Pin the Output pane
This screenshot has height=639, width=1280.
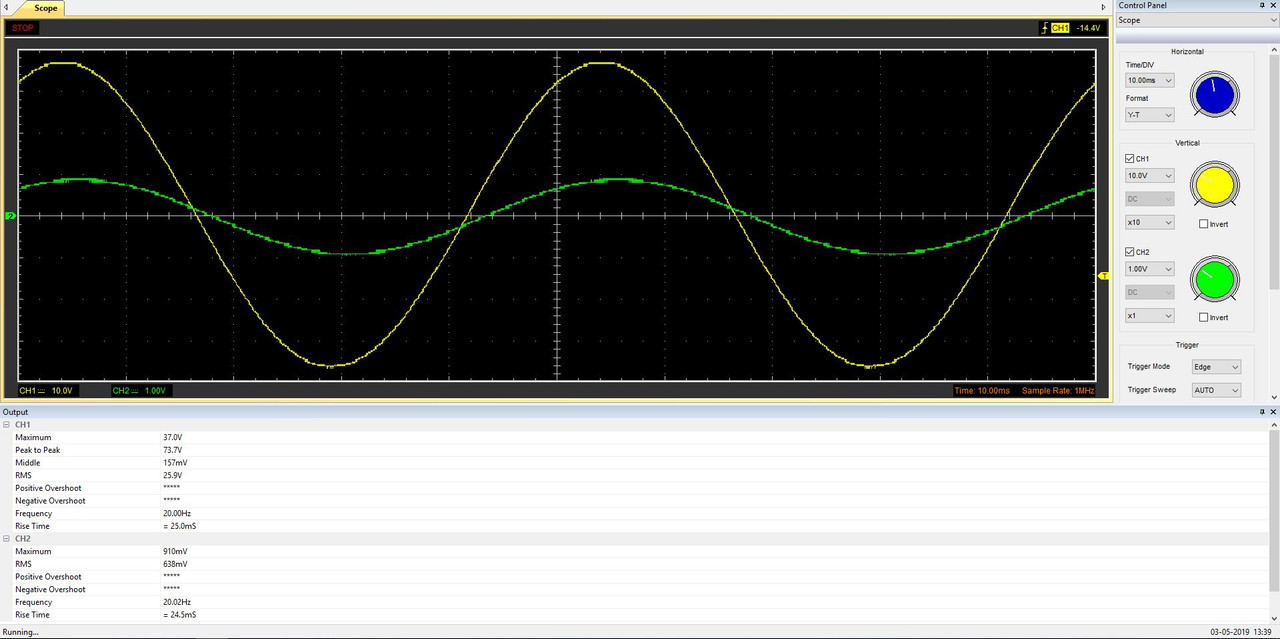coord(1261,412)
